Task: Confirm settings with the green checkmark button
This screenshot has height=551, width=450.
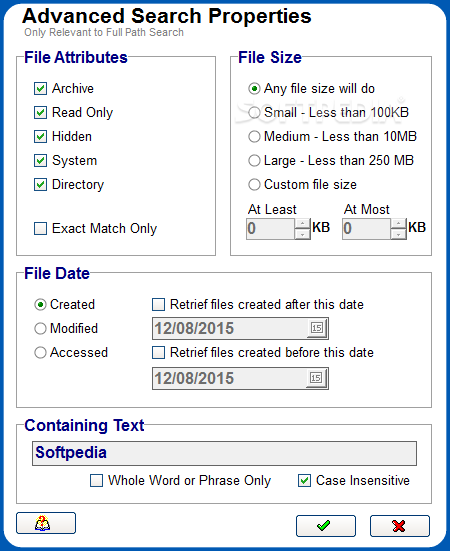Action: (x=326, y=526)
